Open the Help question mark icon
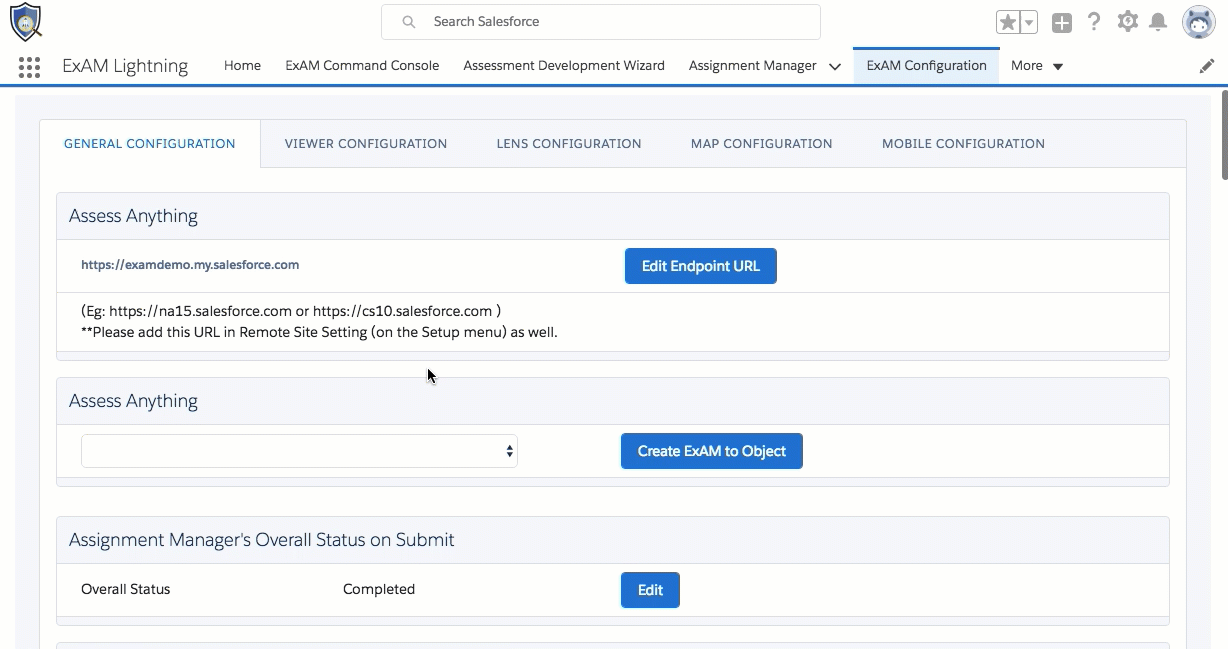Viewport: 1228px width, 649px height. point(1094,22)
